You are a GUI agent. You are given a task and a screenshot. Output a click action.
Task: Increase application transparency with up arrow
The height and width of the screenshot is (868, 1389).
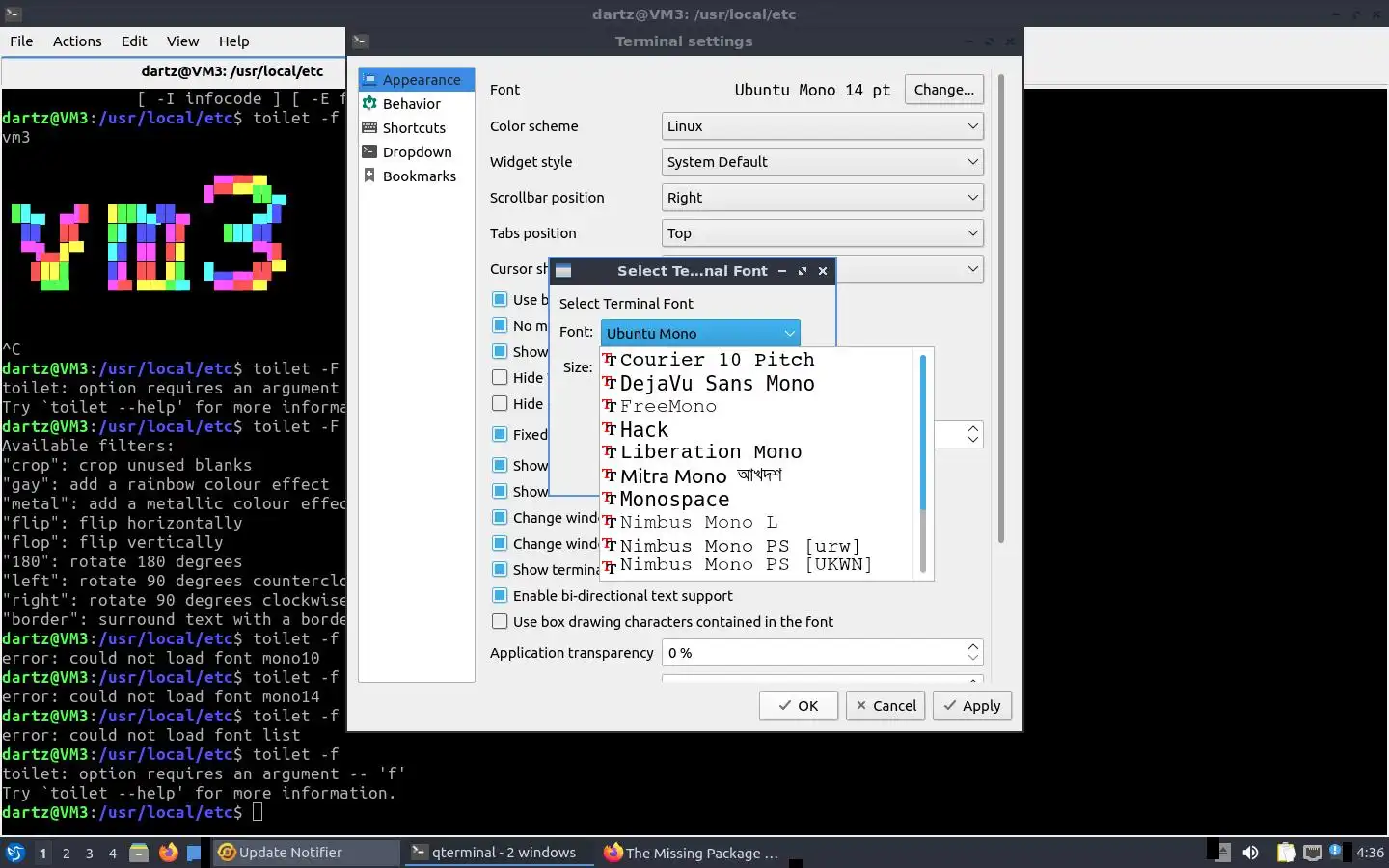(972, 647)
